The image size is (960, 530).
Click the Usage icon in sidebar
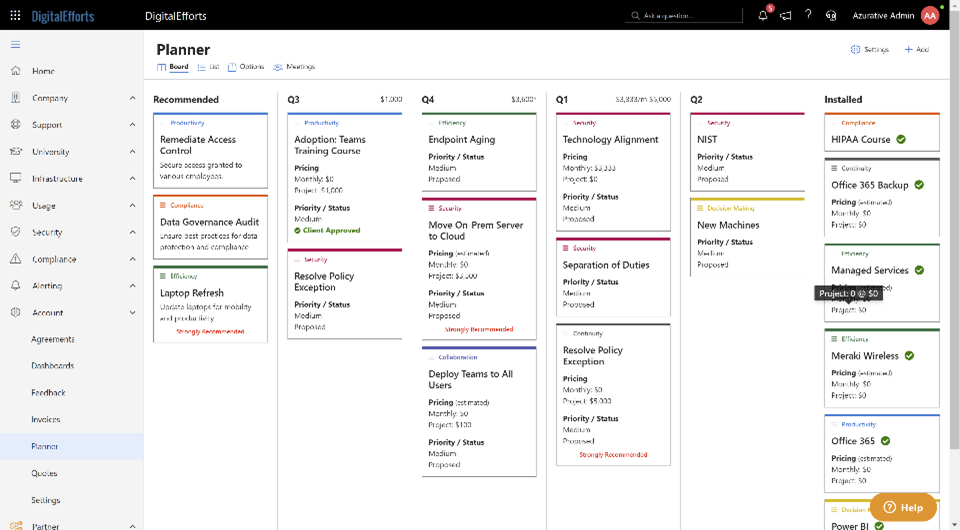[16, 205]
